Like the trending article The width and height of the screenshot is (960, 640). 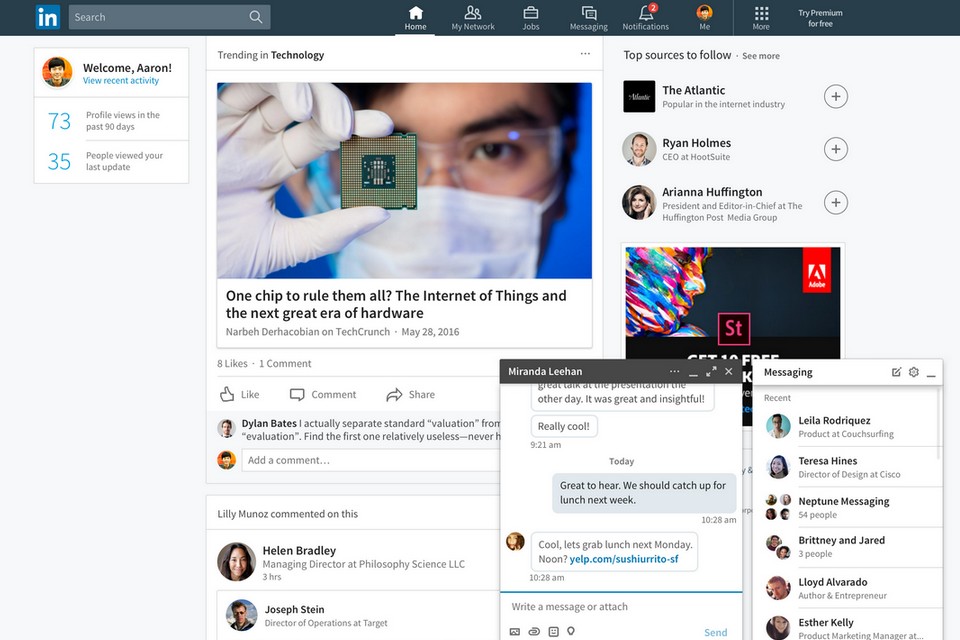coord(239,394)
